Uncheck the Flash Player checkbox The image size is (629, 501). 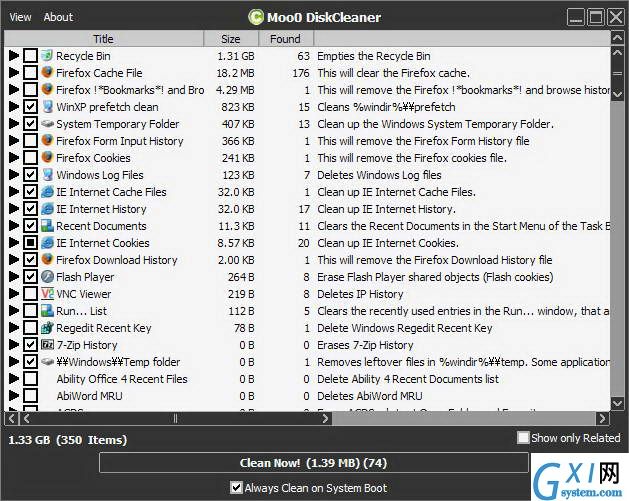pyautogui.click(x=30, y=276)
